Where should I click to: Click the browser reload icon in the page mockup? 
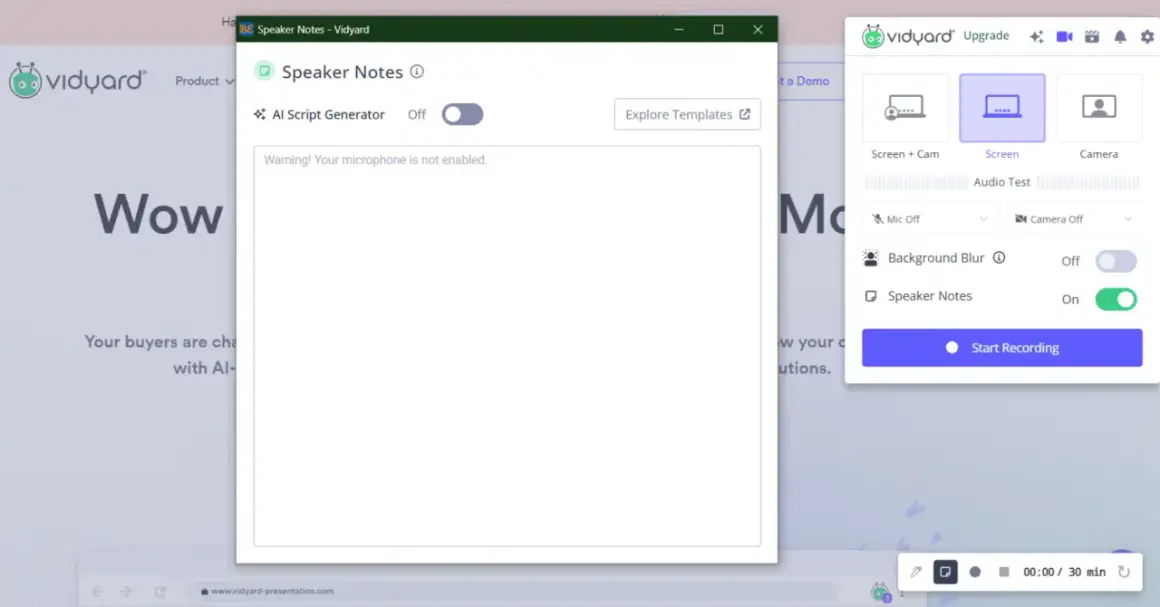[x=160, y=591]
